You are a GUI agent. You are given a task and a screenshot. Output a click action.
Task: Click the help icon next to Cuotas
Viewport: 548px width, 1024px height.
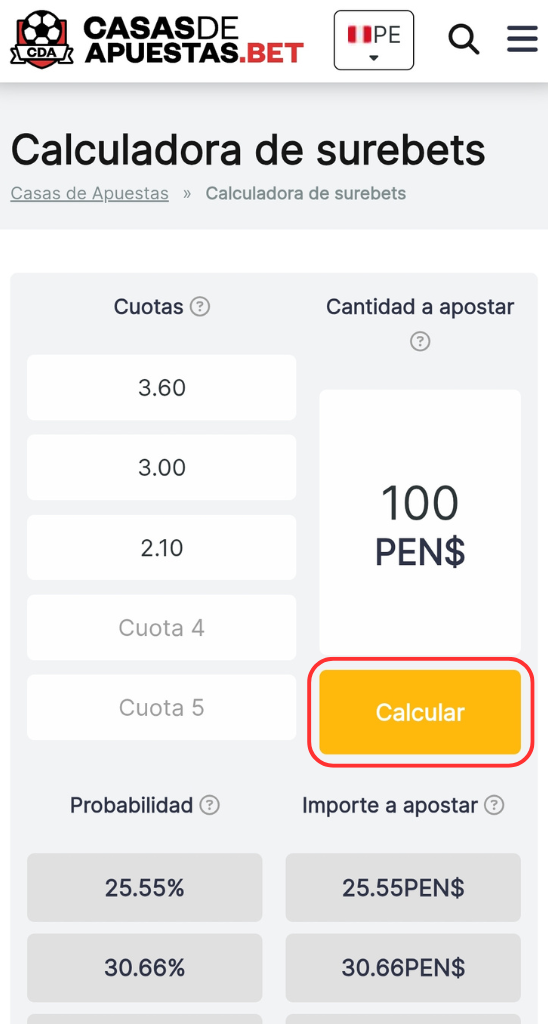(200, 306)
